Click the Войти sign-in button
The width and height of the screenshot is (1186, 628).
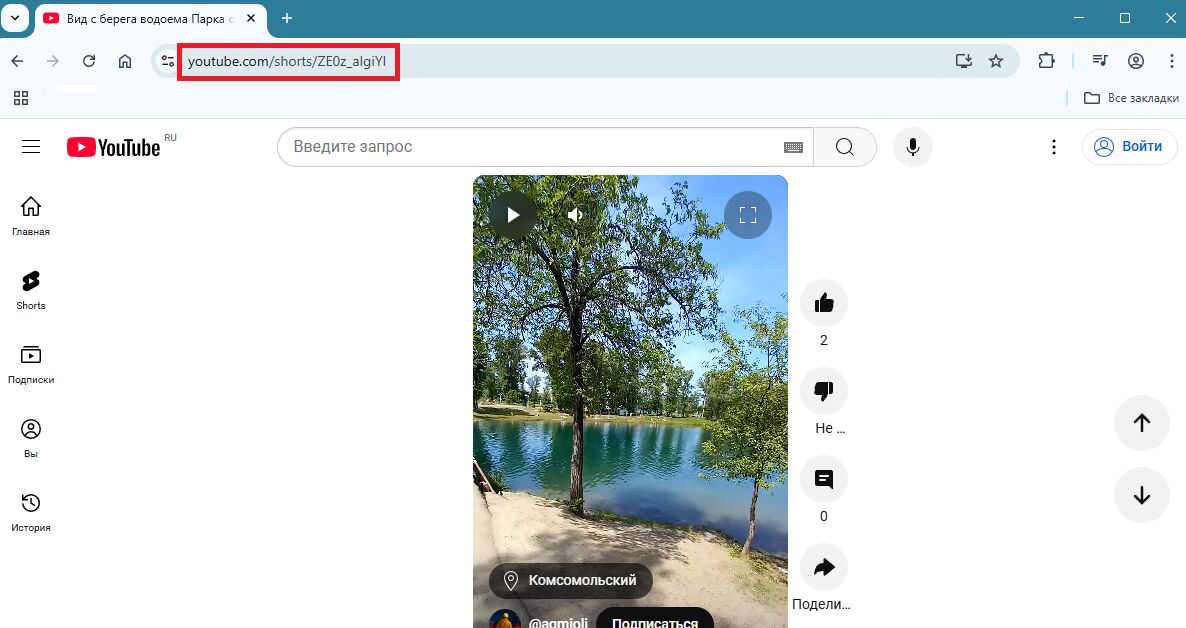(1129, 147)
